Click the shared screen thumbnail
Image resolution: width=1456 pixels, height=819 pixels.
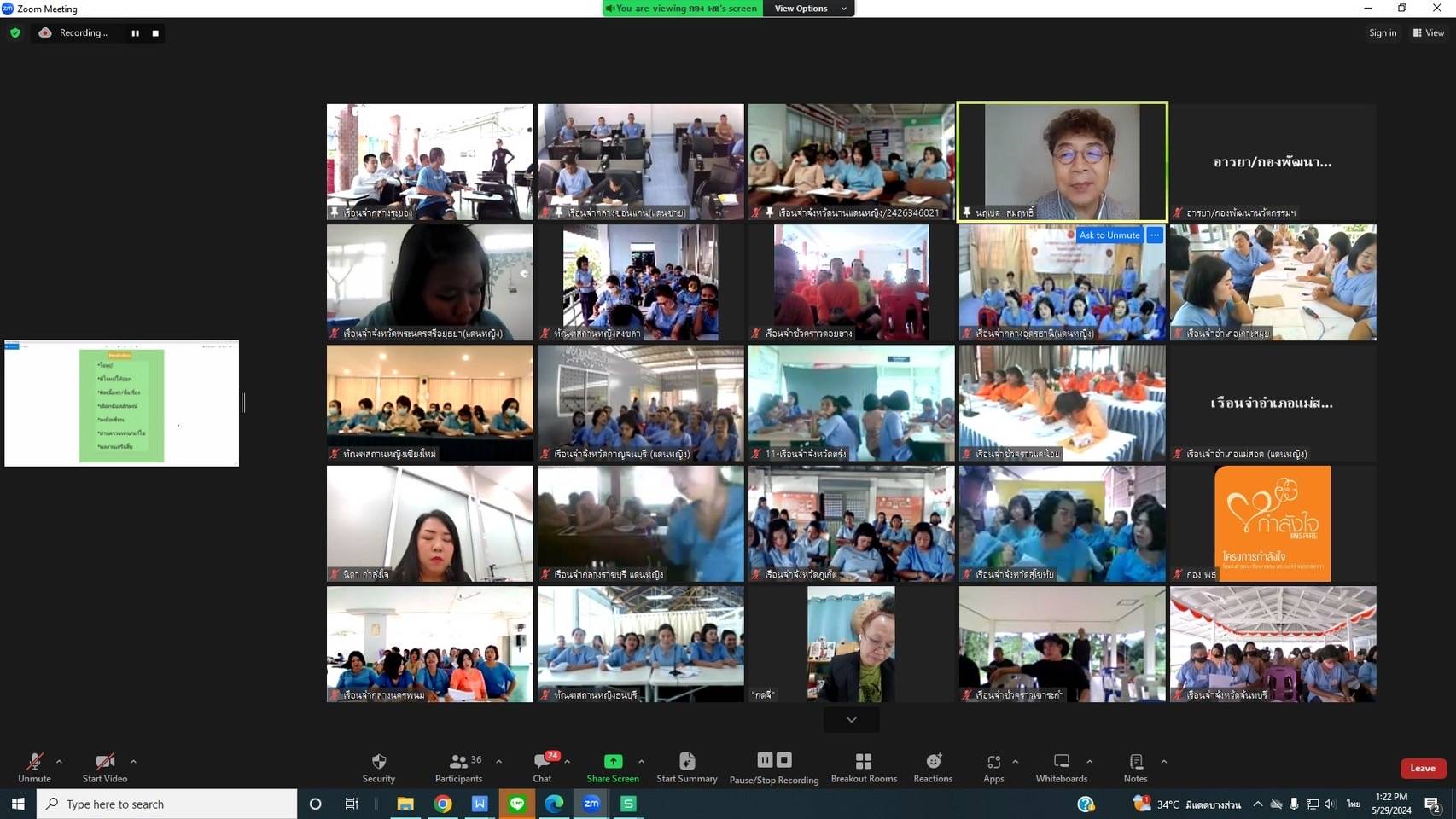pos(121,404)
